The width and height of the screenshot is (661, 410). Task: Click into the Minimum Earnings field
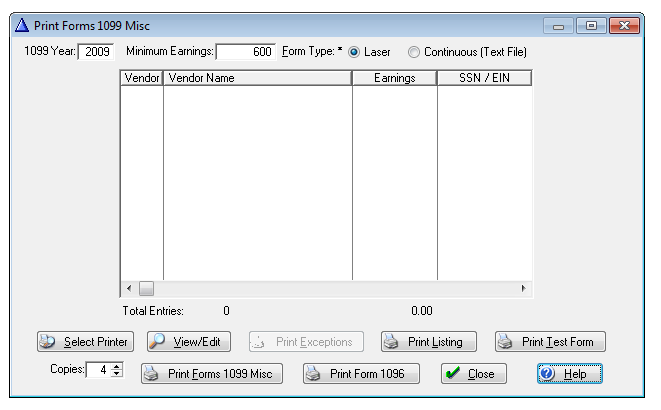click(x=245, y=52)
